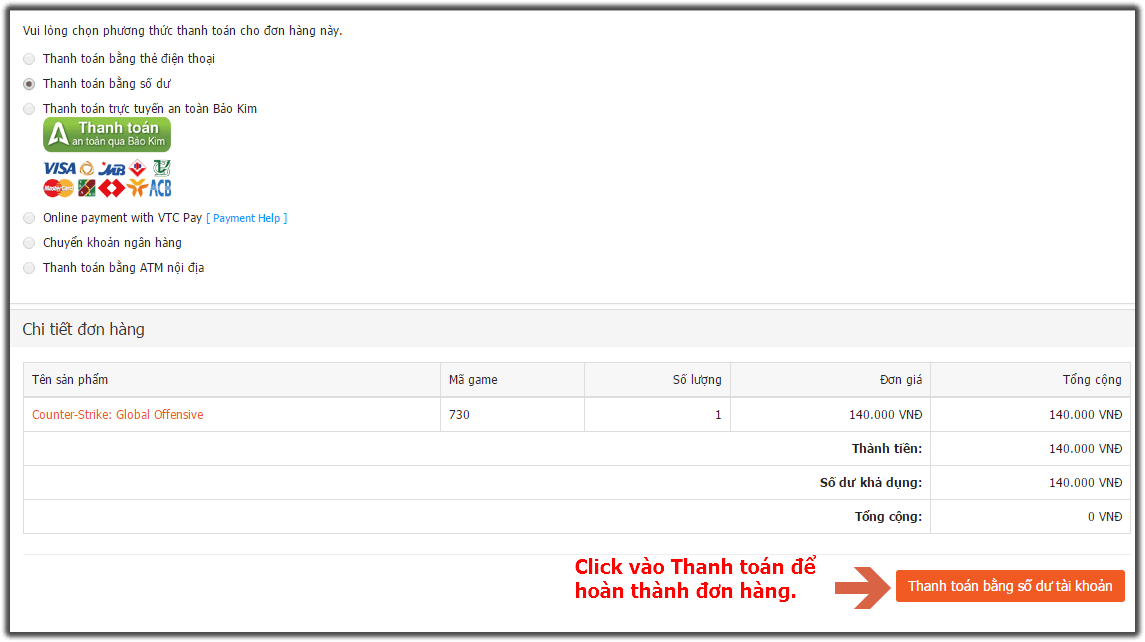Click the orange arrow pointing to pay button

pos(862,587)
